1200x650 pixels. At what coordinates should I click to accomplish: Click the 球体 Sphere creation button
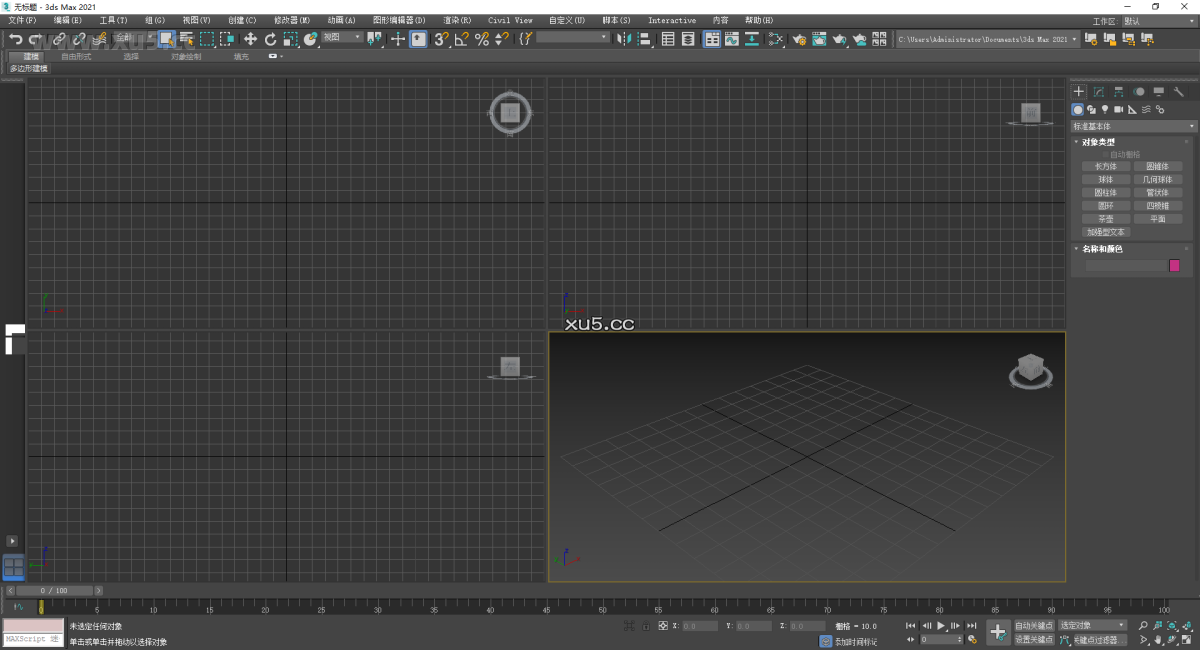click(1105, 179)
